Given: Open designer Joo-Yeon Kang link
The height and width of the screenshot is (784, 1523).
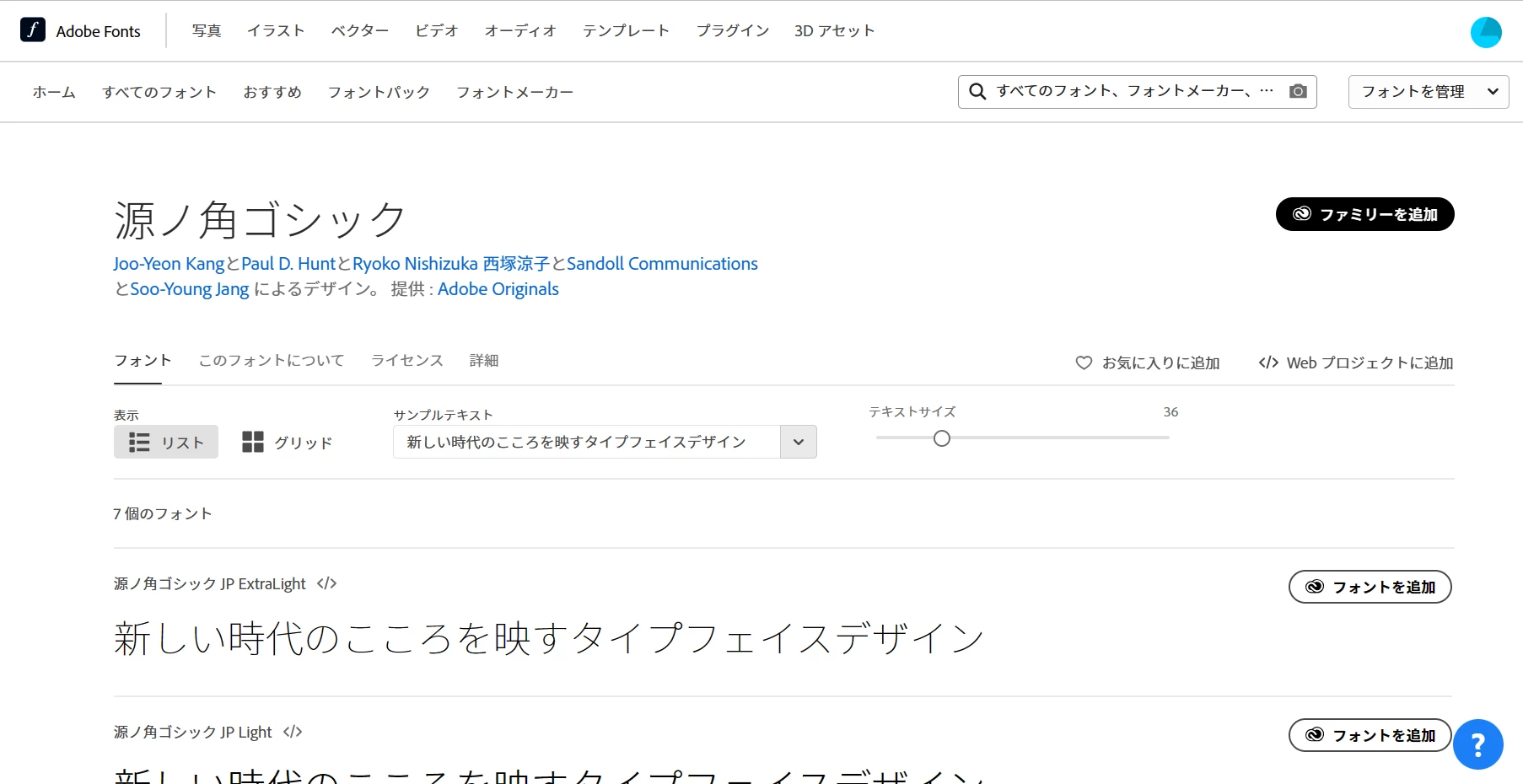Looking at the screenshot, I should tap(169, 264).
